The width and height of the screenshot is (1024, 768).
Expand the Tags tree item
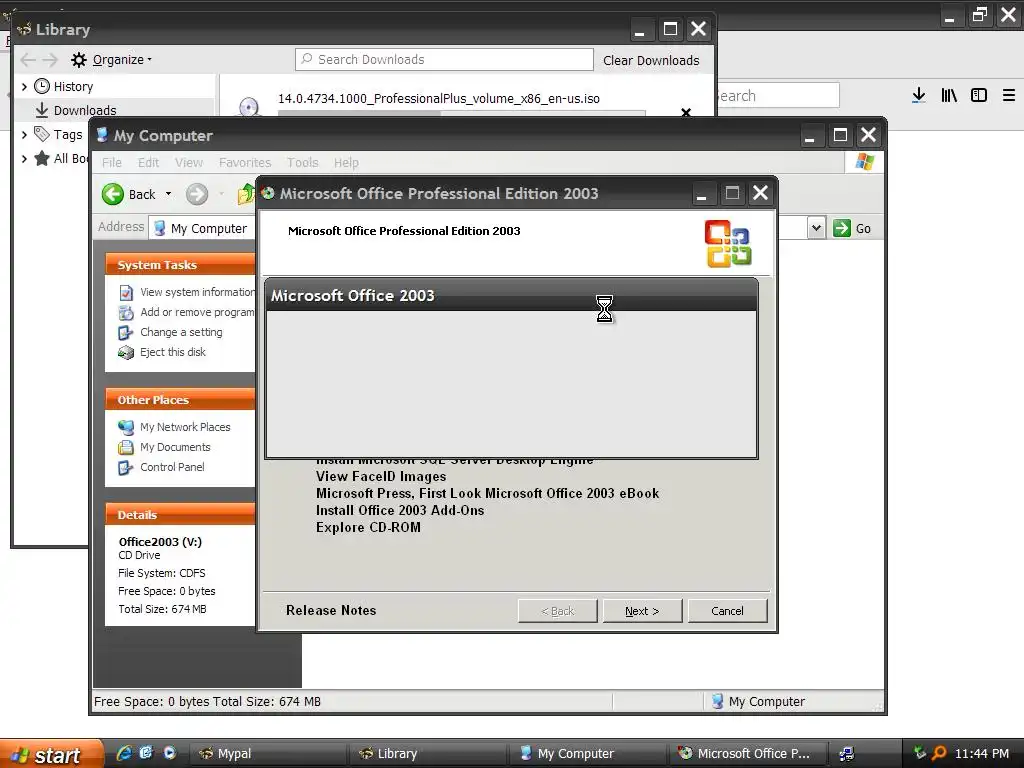point(24,135)
